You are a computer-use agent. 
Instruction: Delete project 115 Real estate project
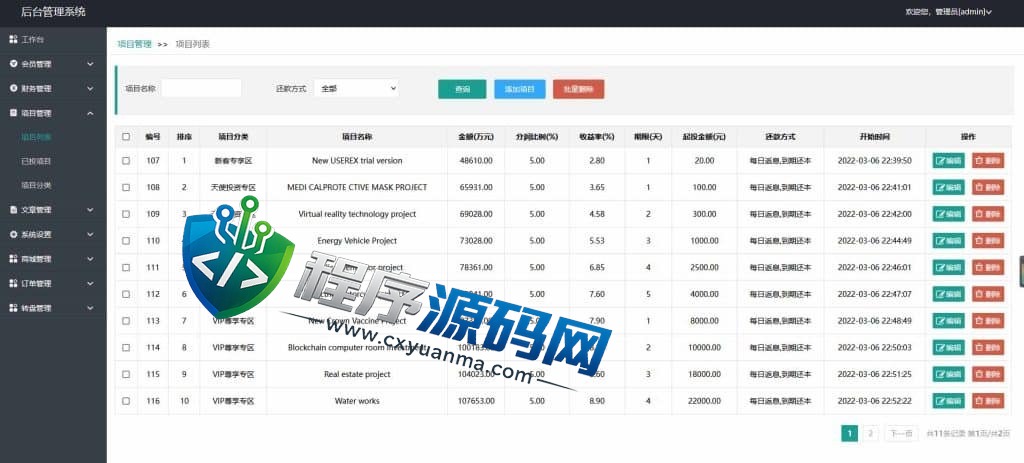point(988,374)
